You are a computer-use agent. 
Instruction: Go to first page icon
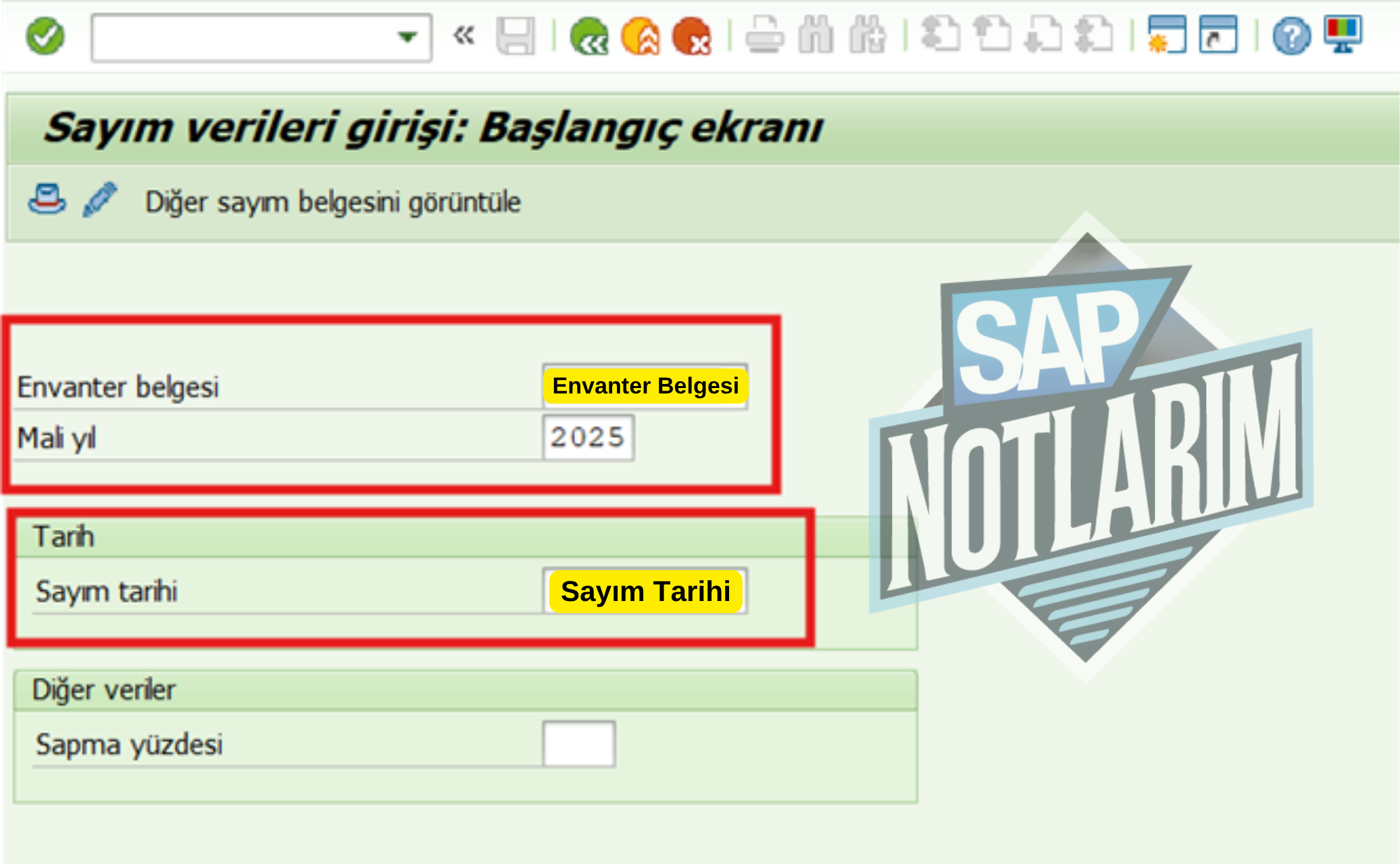click(941, 34)
